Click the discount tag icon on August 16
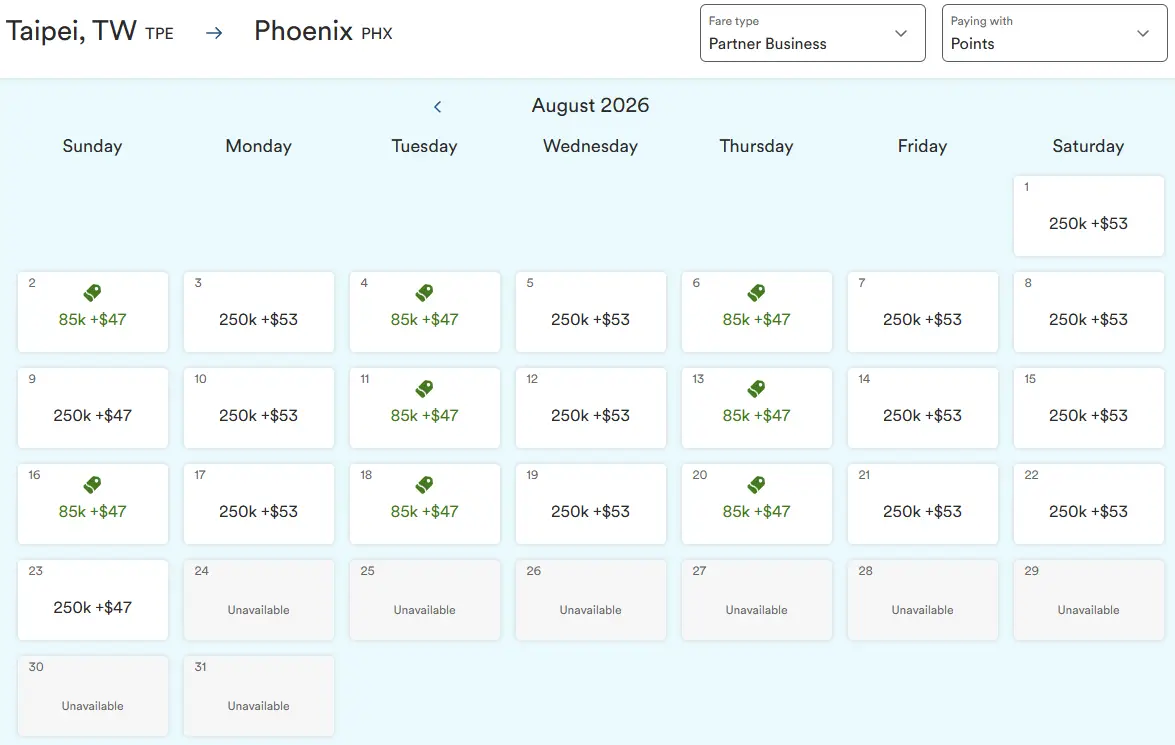This screenshot has width=1175, height=745. (x=92, y=485)
